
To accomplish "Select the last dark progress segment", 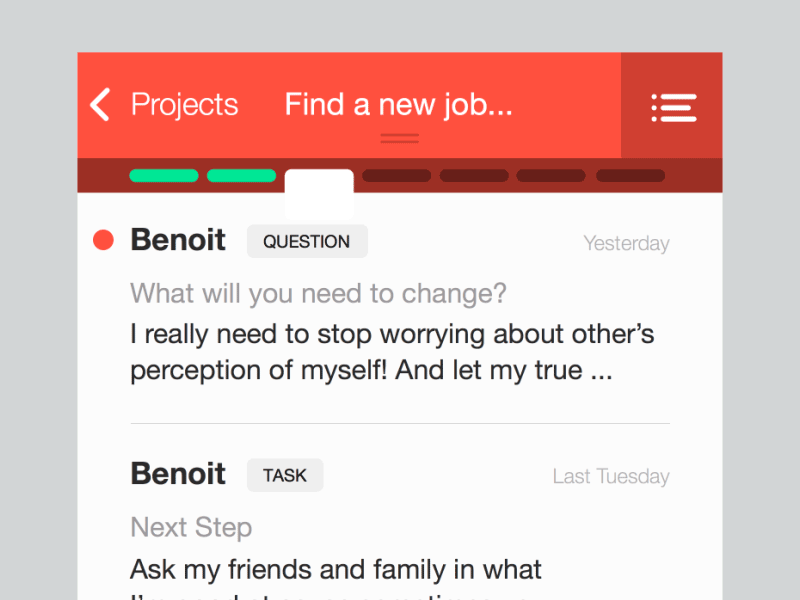I will point(631,176).
